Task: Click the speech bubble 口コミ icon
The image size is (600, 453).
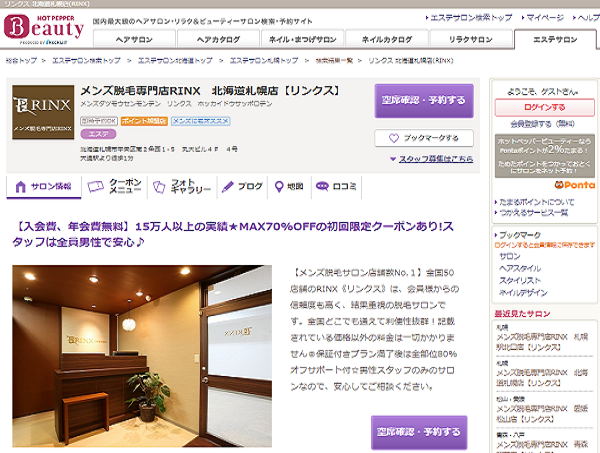Action: (322, 186)
